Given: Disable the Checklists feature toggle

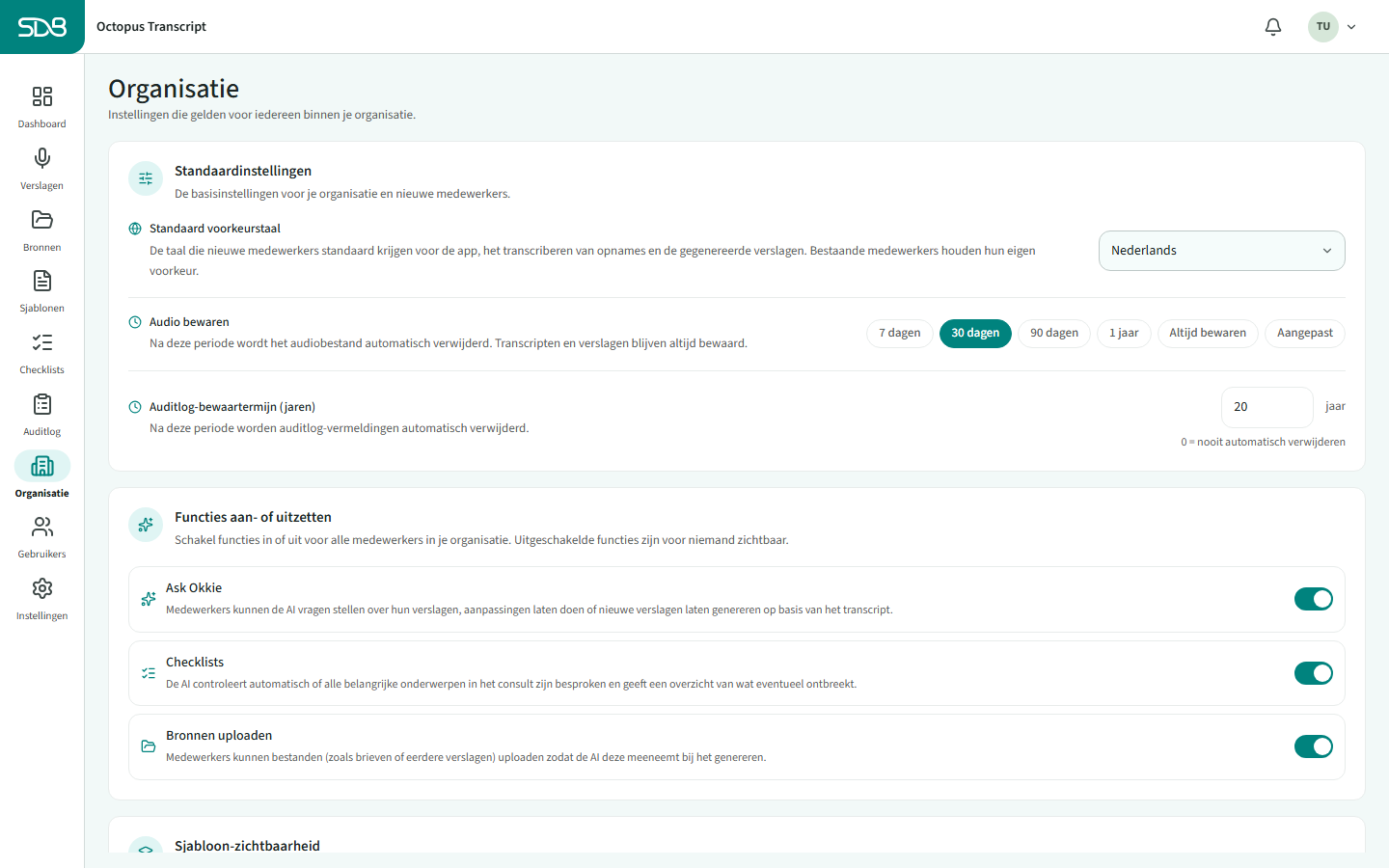Looking at the screenshot, I should tap(1314, 673).
